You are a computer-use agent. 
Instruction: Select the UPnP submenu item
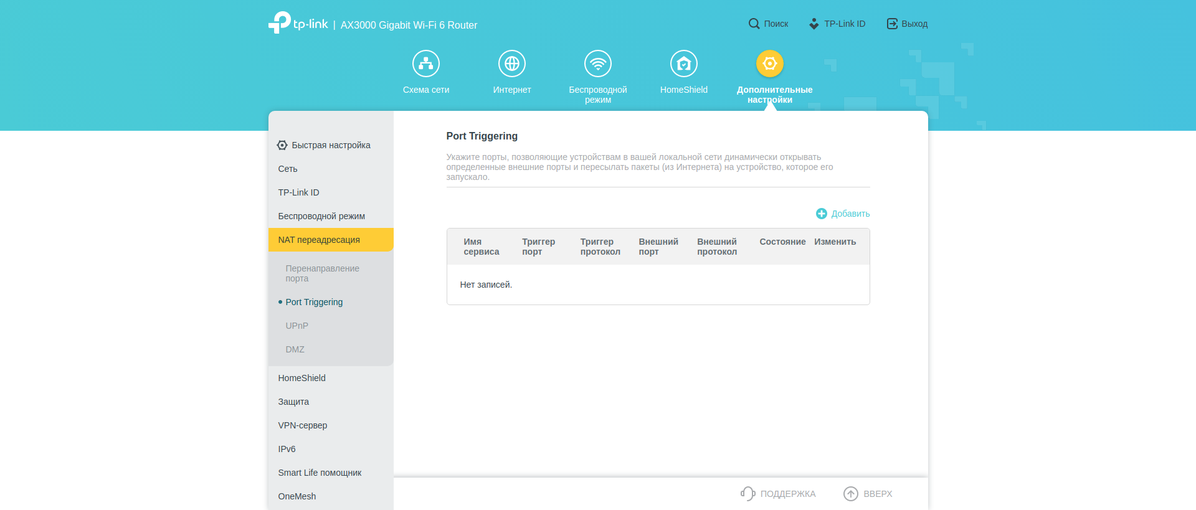click(297, 326)
